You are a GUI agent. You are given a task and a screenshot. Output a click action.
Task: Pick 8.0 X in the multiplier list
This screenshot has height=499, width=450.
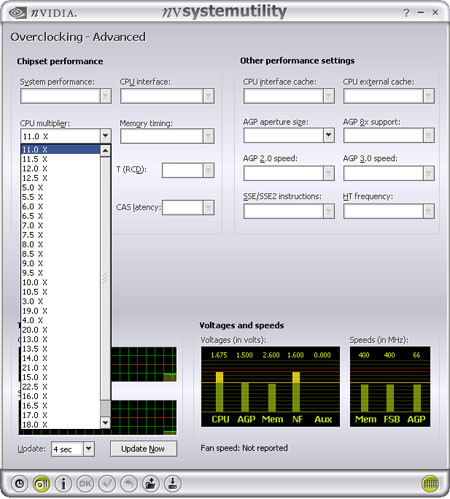(60, 244)
